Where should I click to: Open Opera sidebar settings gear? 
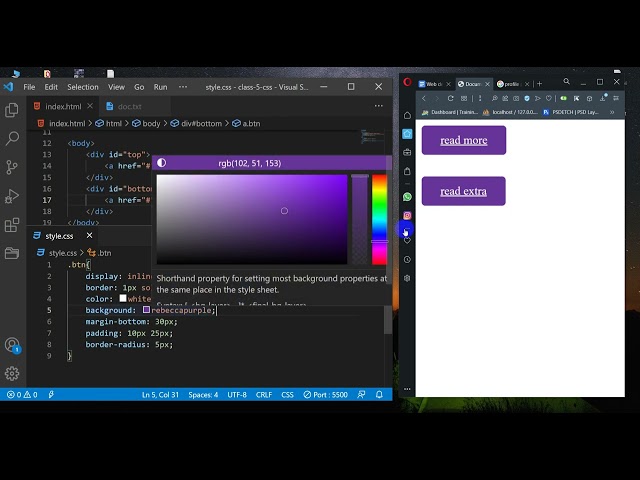(x=407, y=278)
